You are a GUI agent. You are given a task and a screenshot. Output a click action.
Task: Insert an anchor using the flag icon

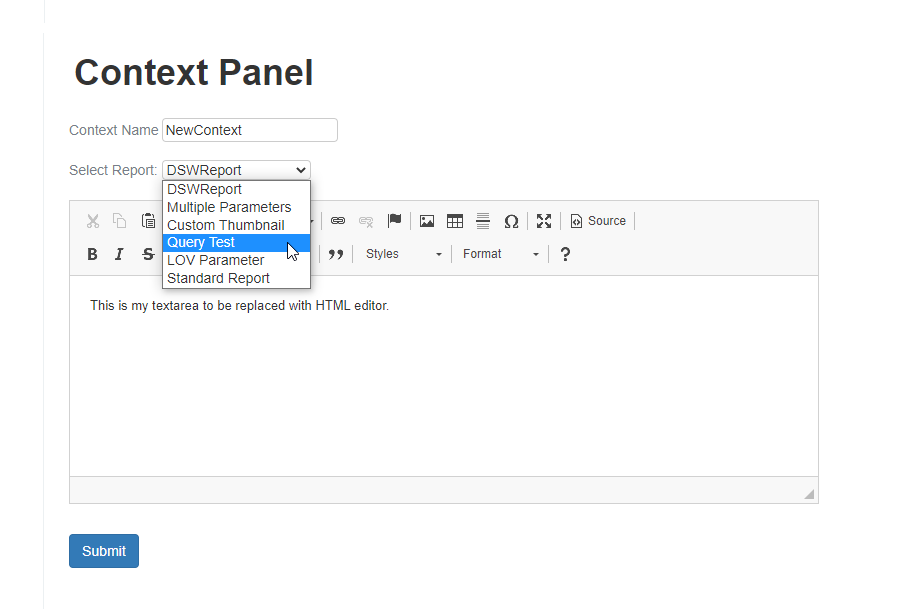(394, 221)
